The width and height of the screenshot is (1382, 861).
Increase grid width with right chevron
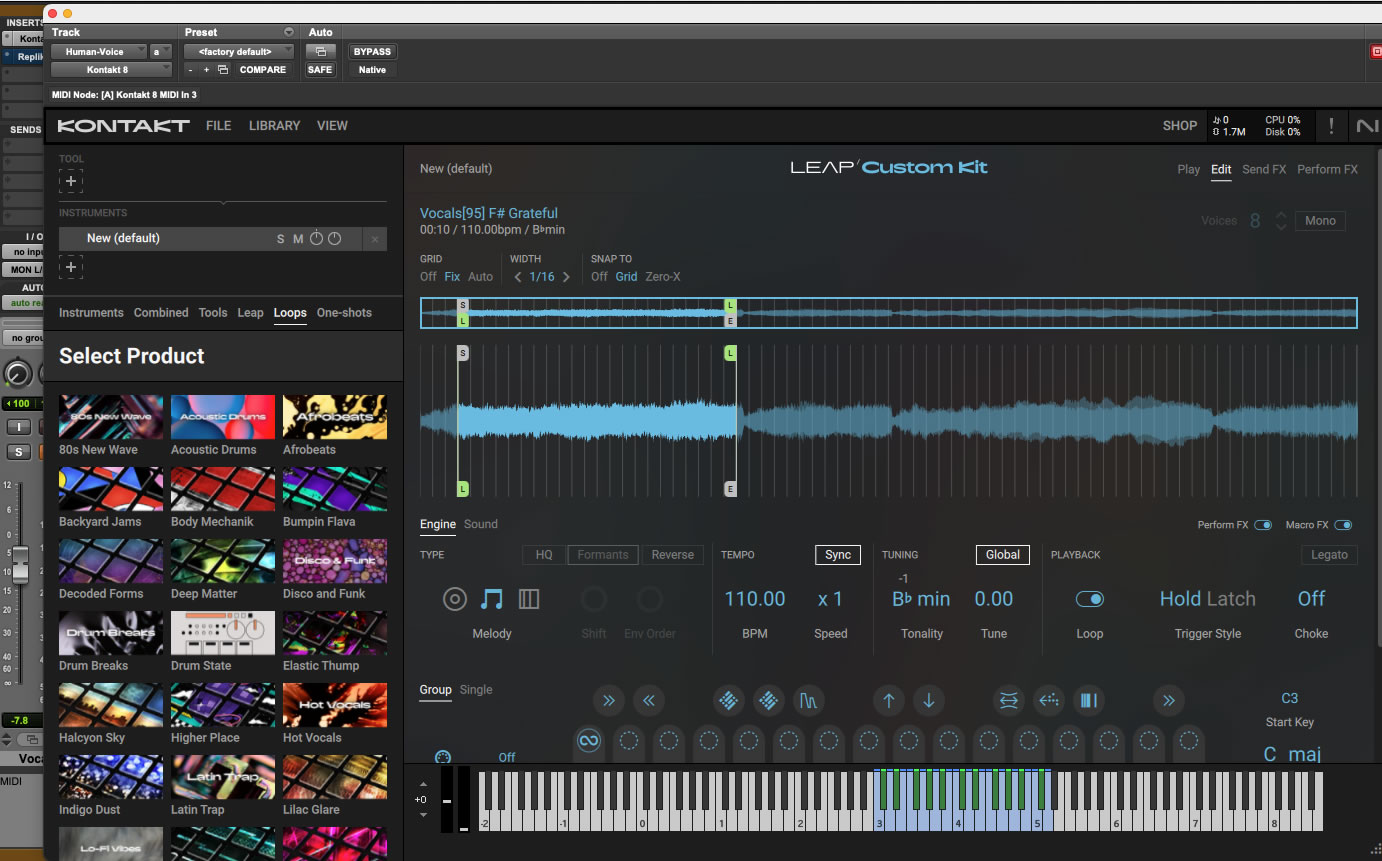566,277
